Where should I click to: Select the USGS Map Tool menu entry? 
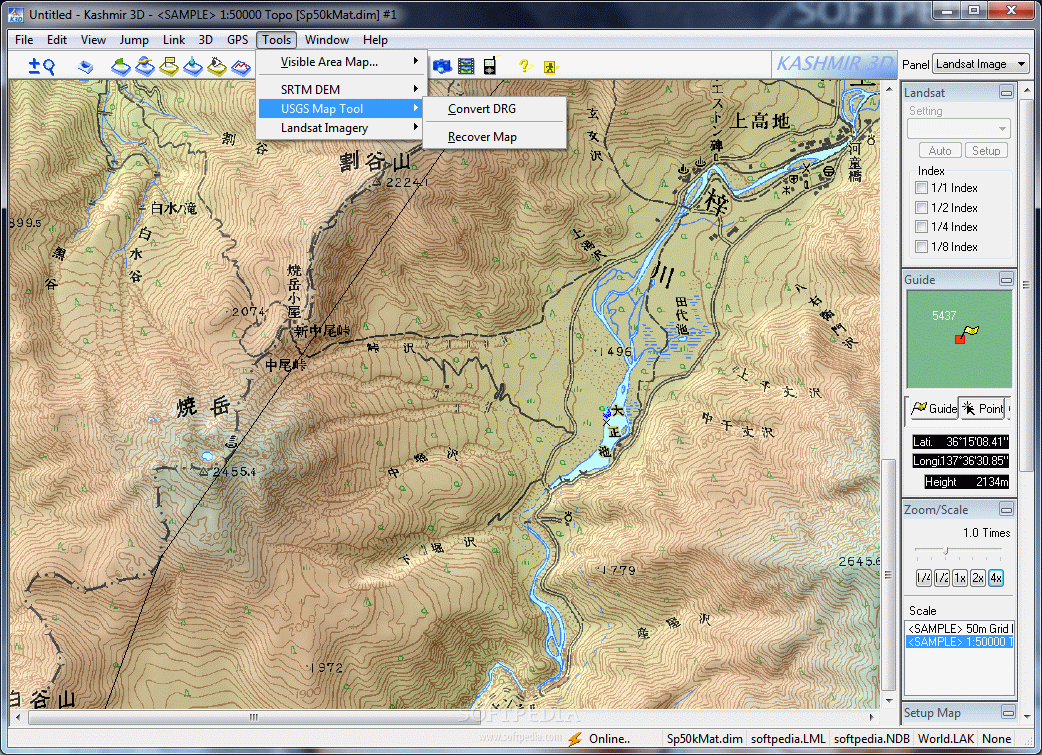[340, 108]
